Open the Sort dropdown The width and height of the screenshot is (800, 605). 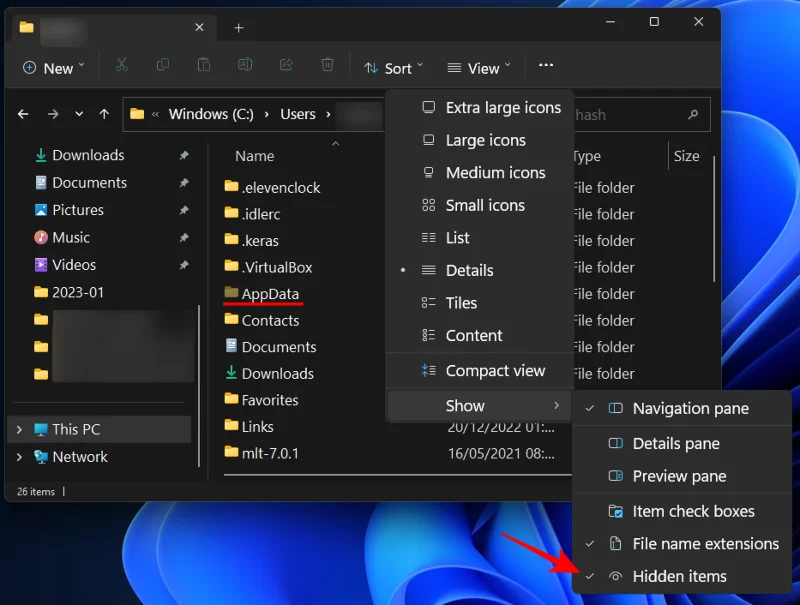393,68
